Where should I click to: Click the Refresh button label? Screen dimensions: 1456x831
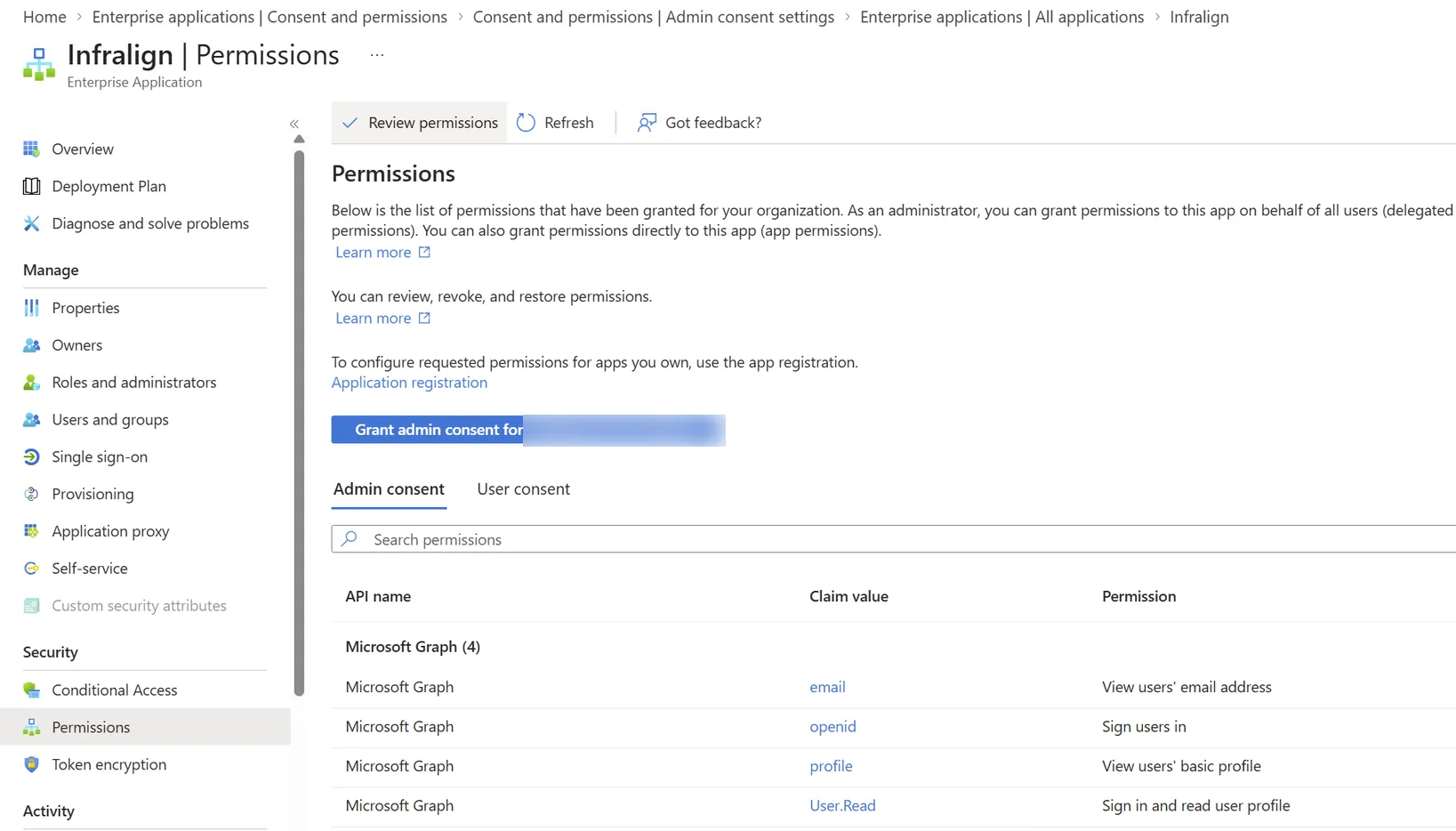569,123
